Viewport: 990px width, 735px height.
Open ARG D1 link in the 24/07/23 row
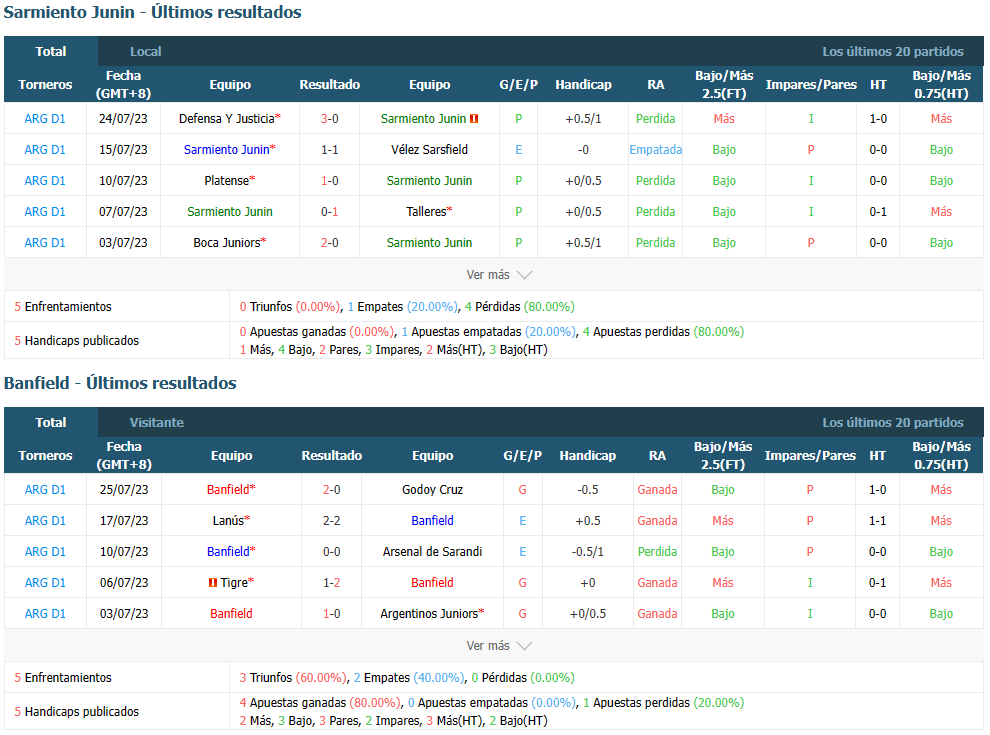click(x=45, y=119)
